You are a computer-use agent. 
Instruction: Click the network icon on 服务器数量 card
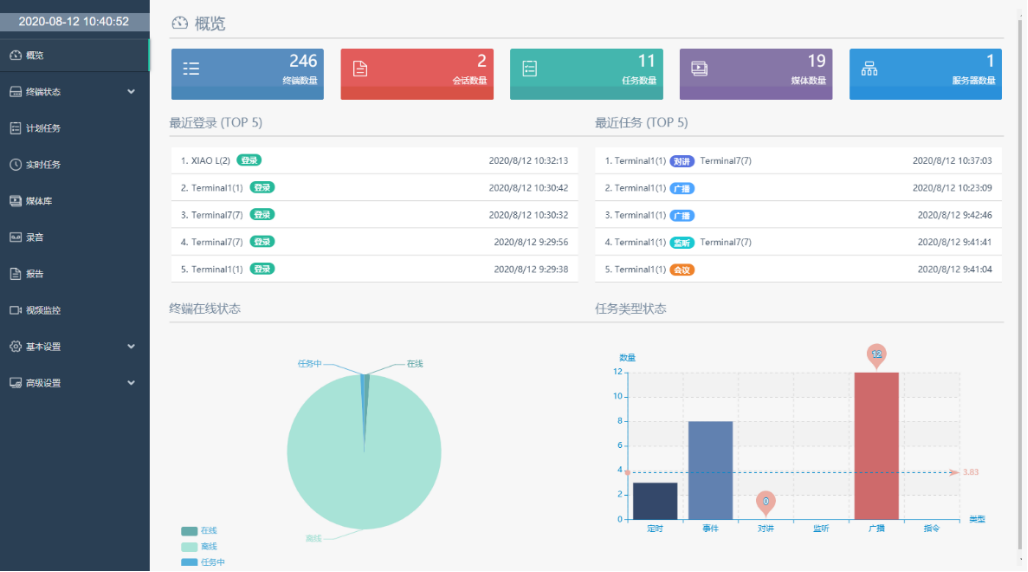click(869, 69)
